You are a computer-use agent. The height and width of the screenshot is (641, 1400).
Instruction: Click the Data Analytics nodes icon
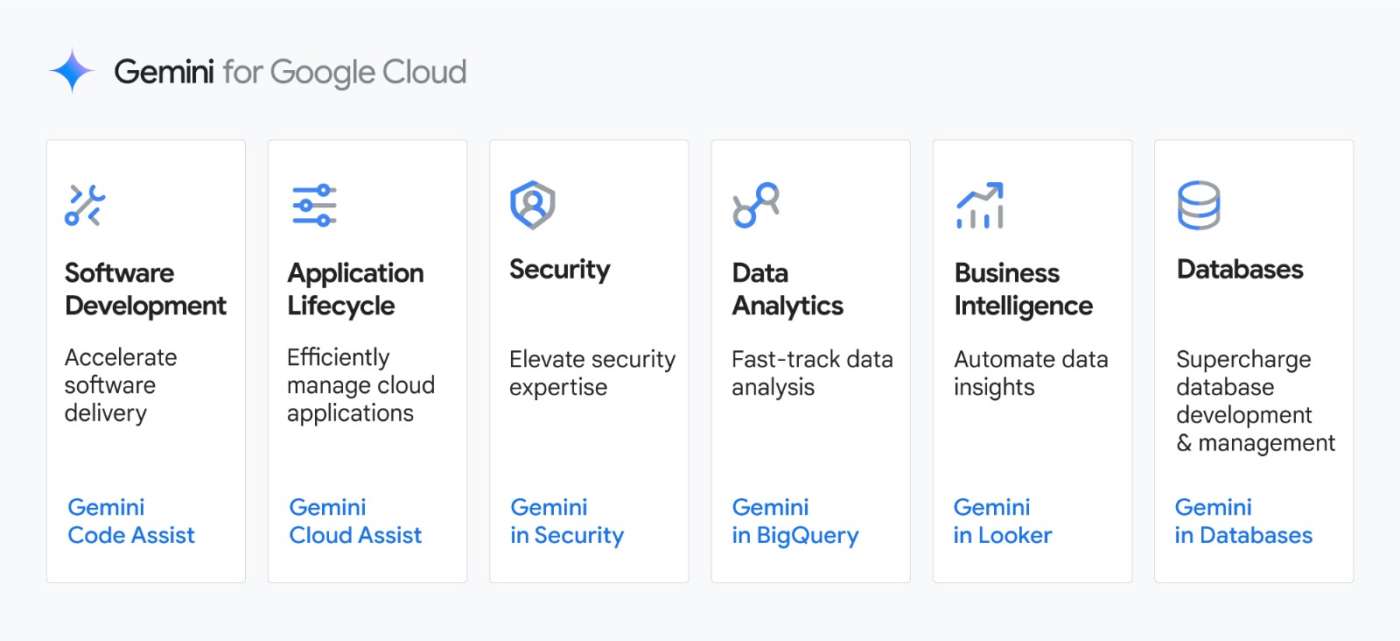(x=755, y=205)
